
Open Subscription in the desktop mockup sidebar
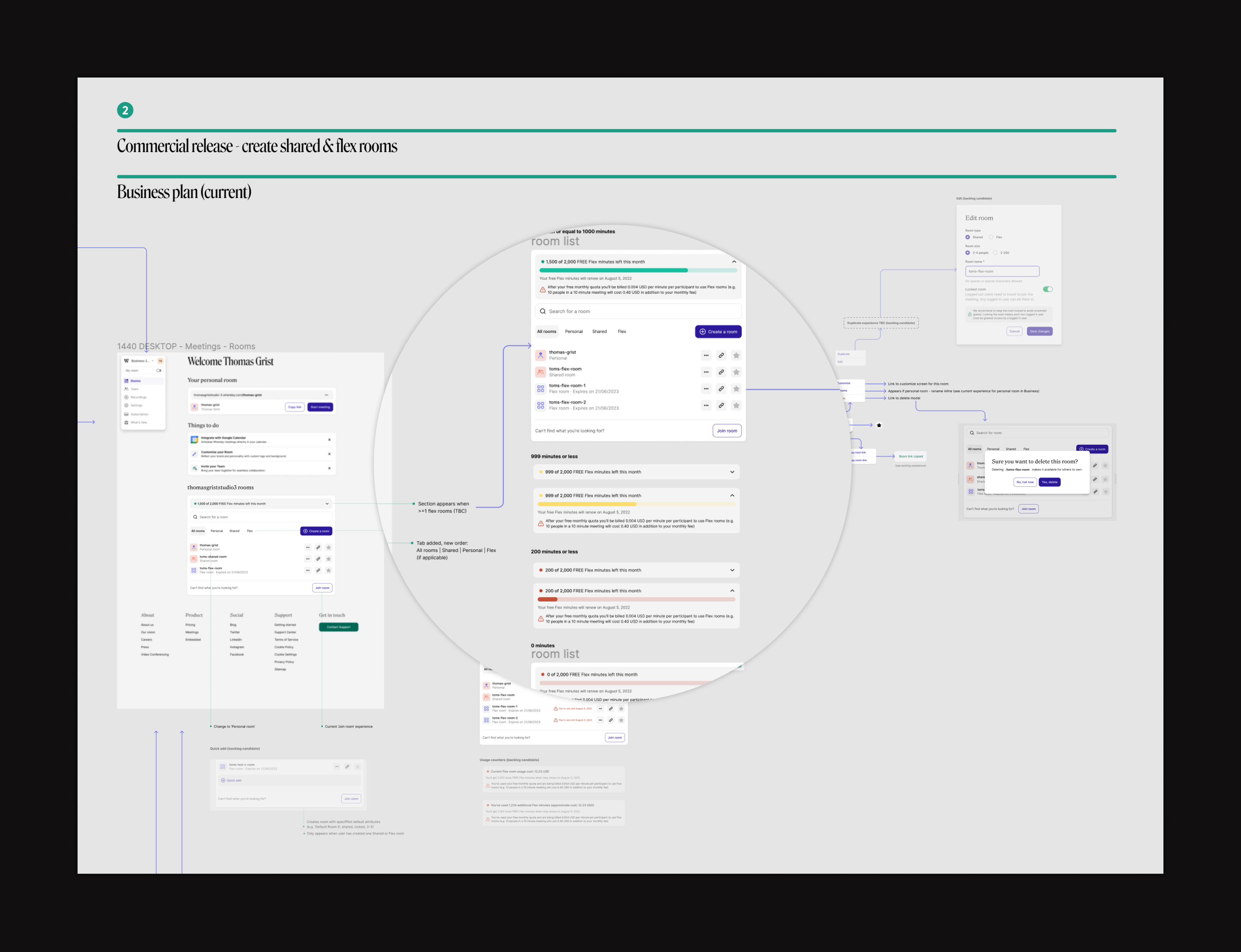tap(143, 414)
